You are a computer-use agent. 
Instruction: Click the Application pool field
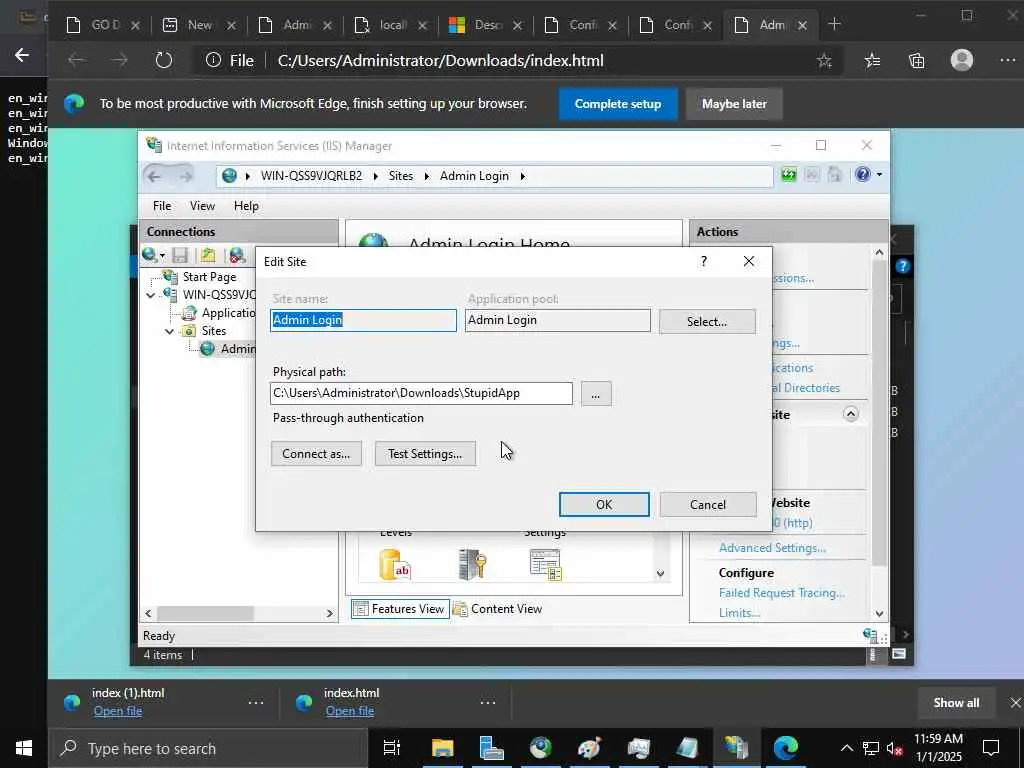click(558, 320)
